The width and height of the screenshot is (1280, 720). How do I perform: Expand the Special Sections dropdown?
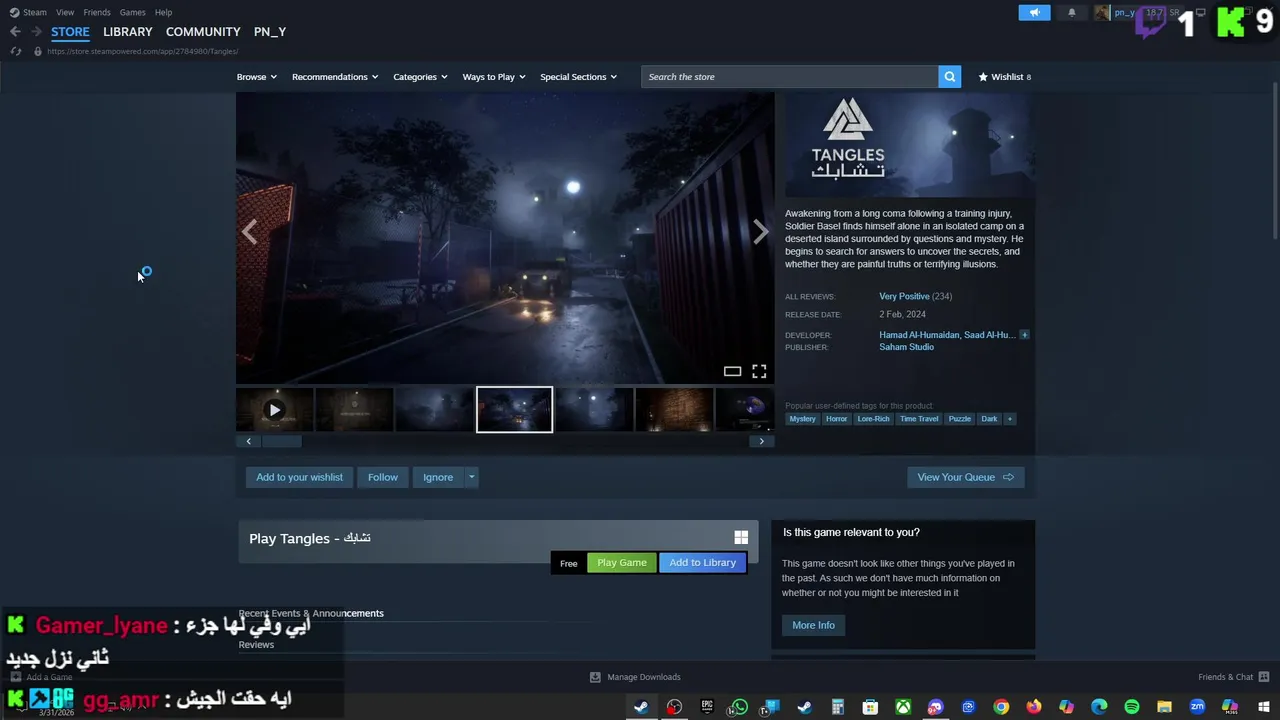click(x=578, y=77)
